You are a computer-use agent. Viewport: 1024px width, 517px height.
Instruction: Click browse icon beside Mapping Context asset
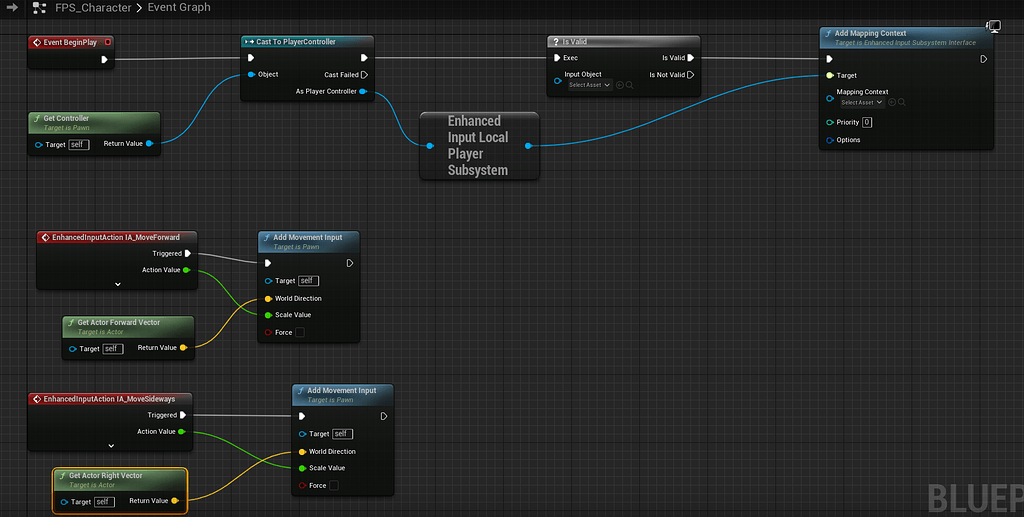[x=902, y=102]
